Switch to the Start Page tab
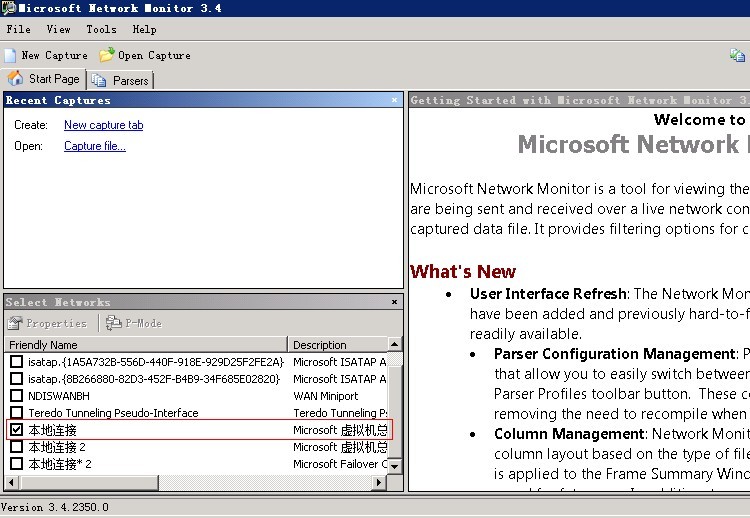750x518 pixels. click(44, 79)
